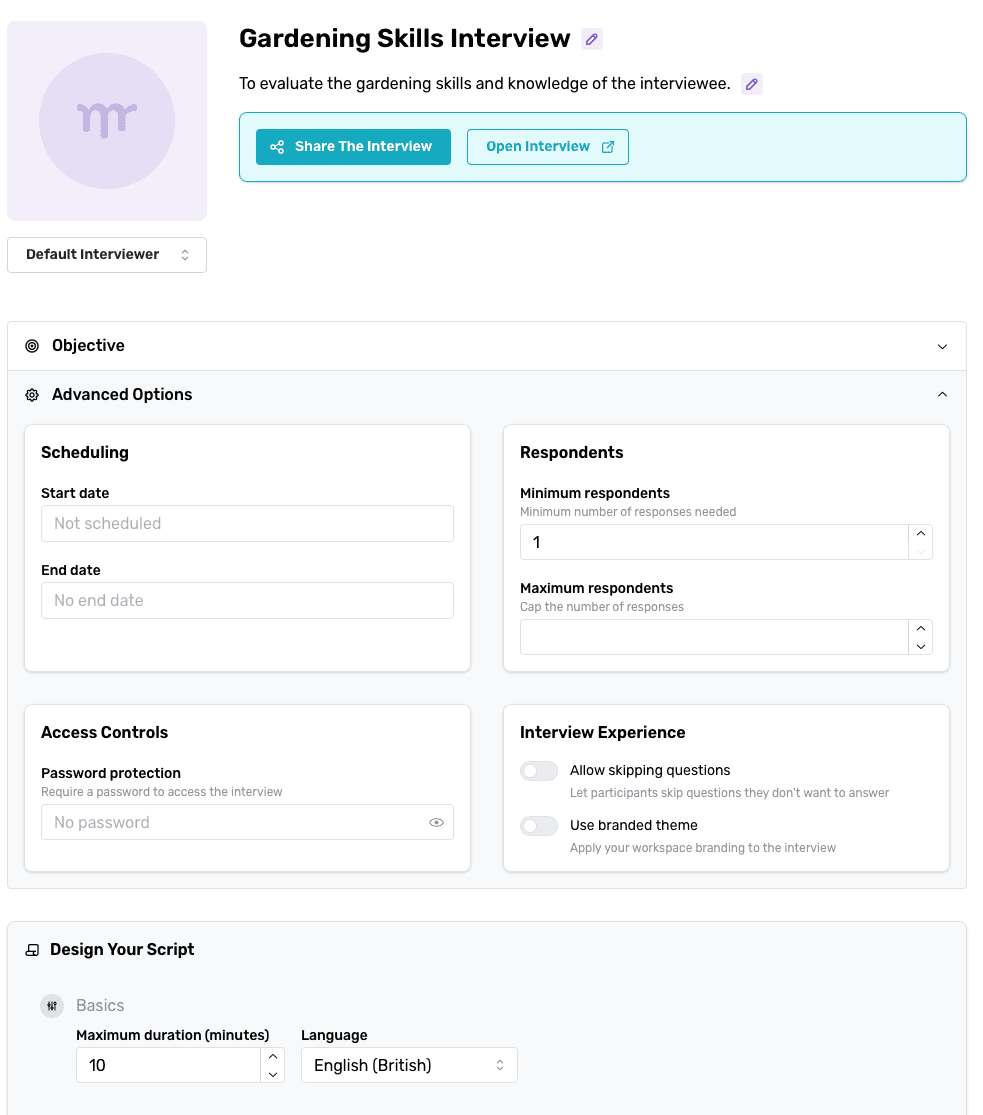
Task: Click the pencil icon beside the interview title
Action: point(592,38)
